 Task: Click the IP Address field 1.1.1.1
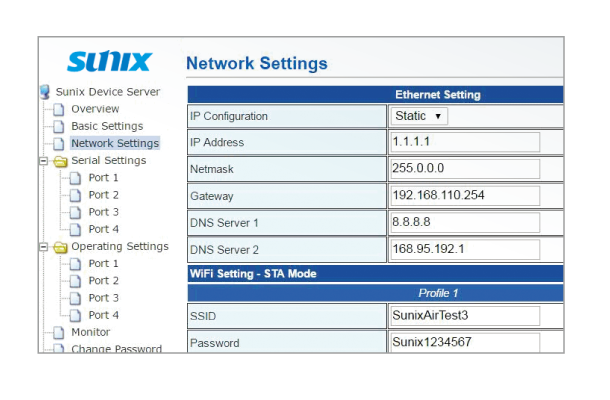coord(465,142)
